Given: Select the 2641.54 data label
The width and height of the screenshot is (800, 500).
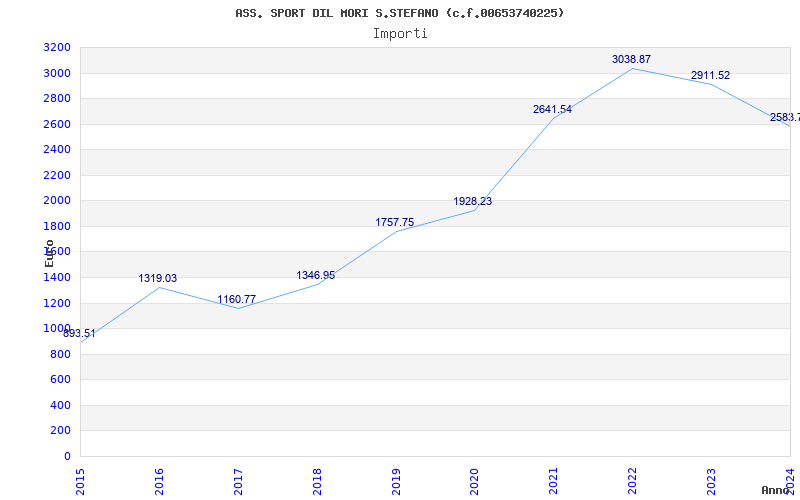Looking at the screenshot, I should [x=553, y=109].
